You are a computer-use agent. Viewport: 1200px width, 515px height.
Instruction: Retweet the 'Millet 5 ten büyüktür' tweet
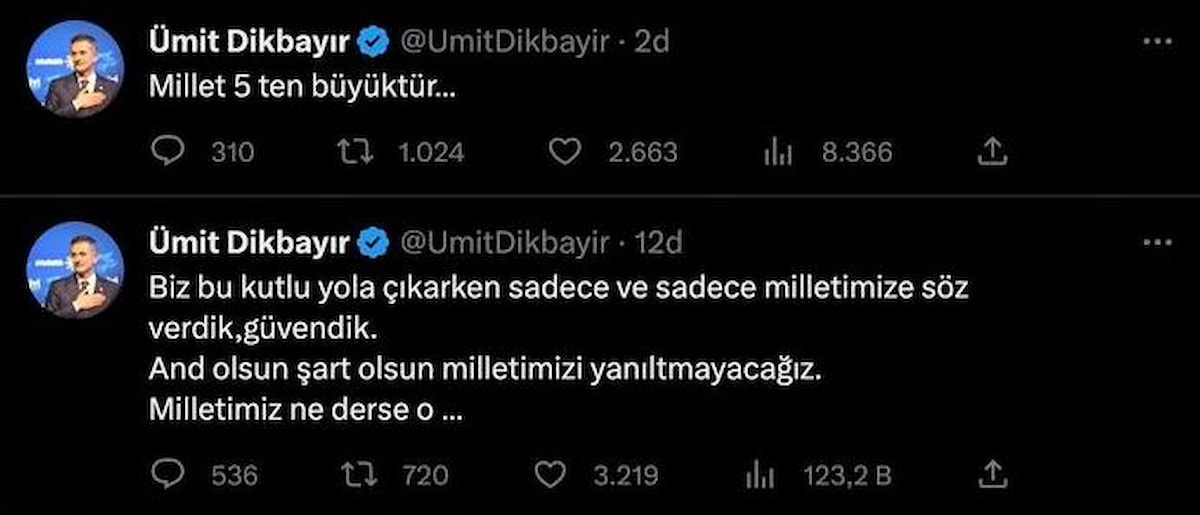(x=356, y=152)
